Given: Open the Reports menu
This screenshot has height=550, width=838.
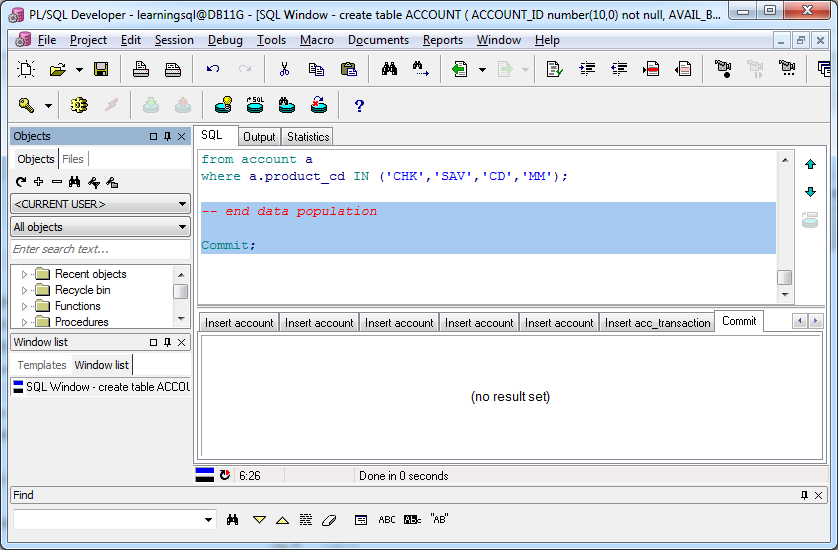Looking at the screenshot, I should pos(443,40).
